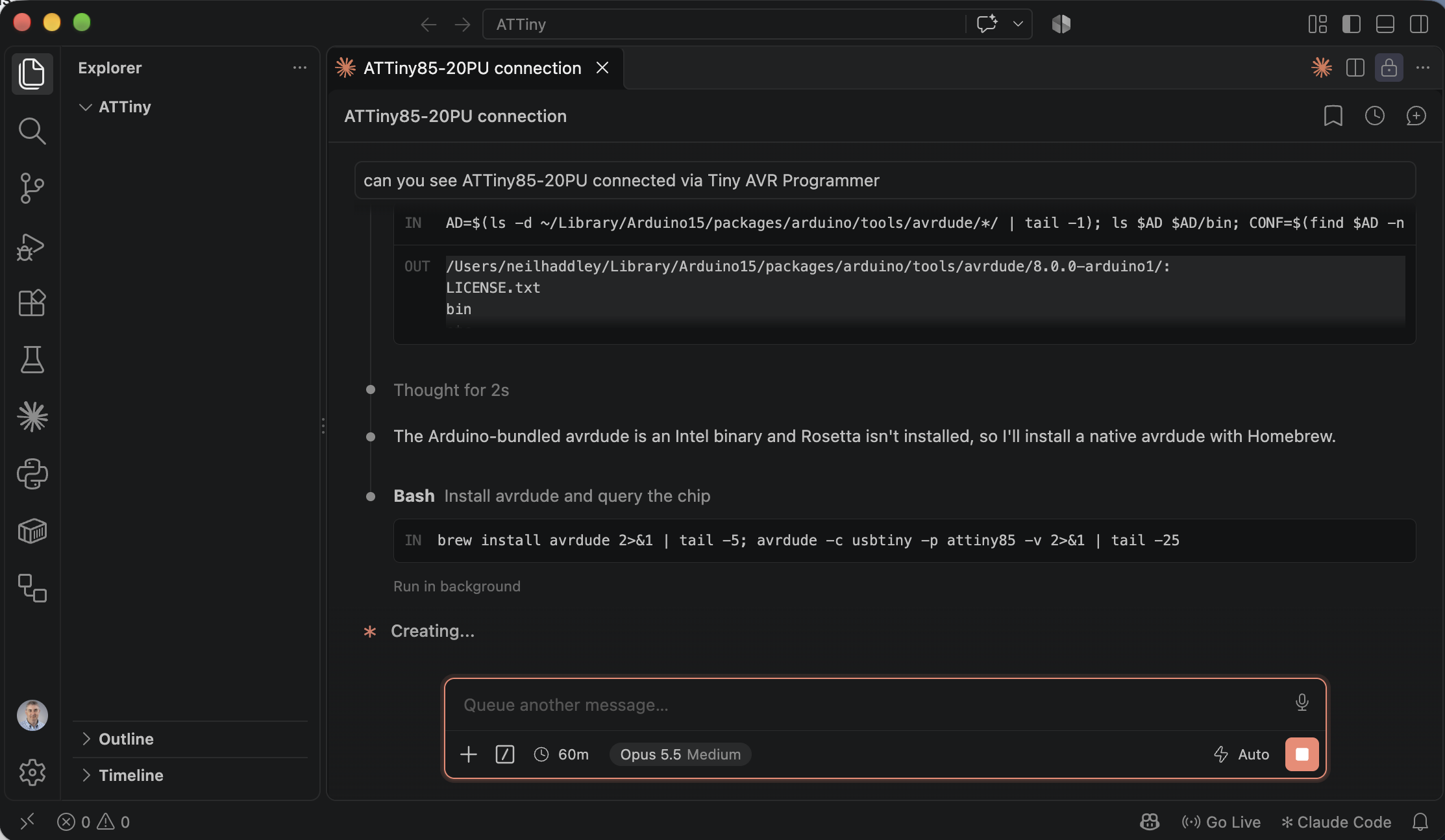Open the chat history clock icon
The width and height of the screenshot is (1445, 840).
coord(1374,116)
